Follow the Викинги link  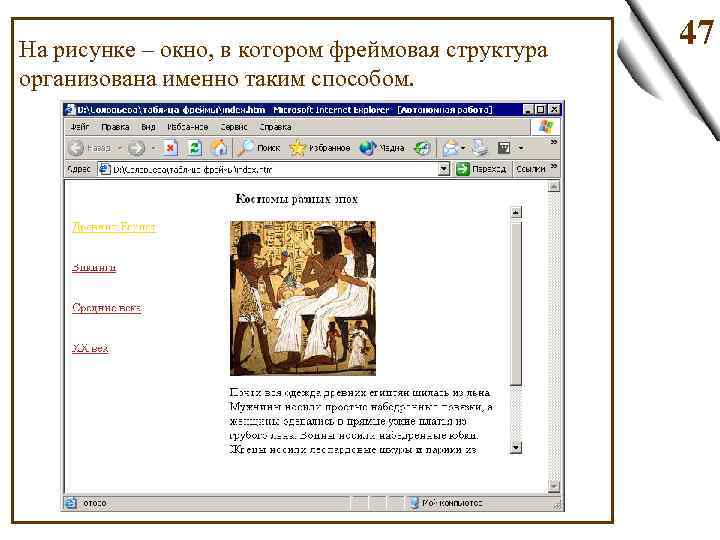pyautogui.click(x=94, y=267)
